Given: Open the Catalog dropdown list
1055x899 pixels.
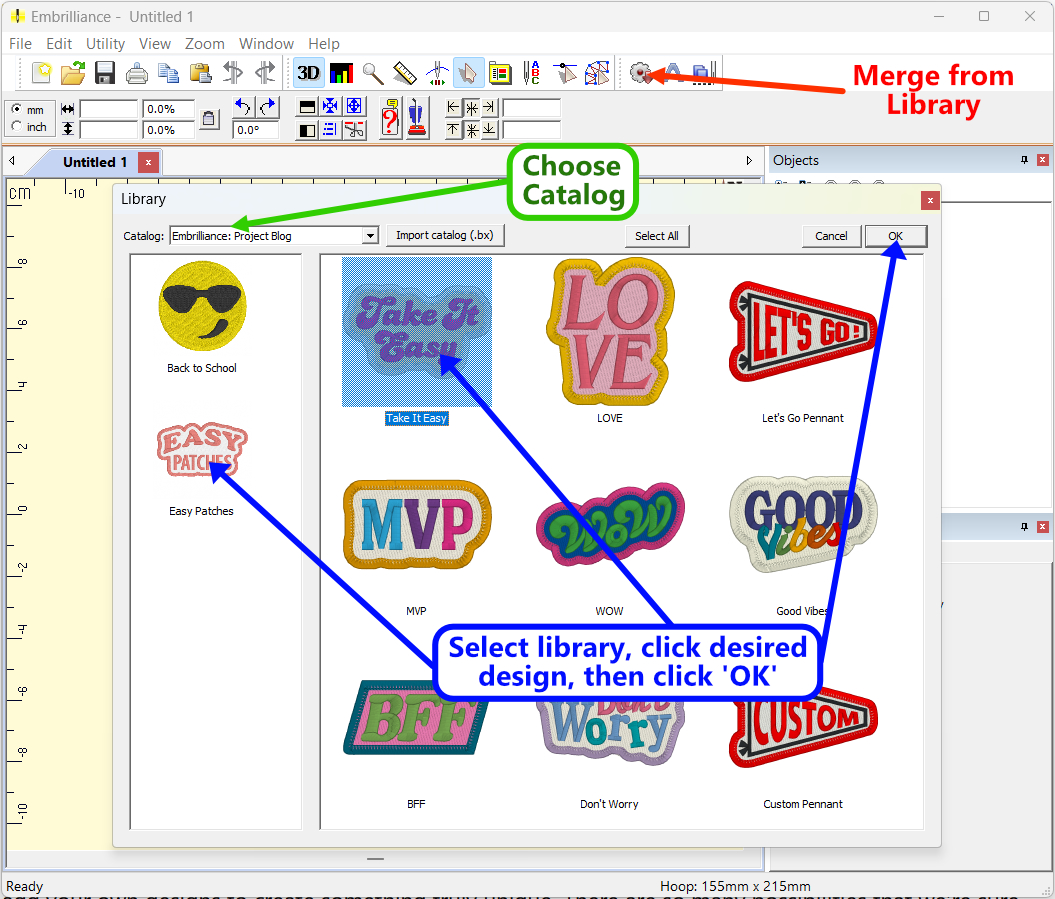Looking at the screenshot, I should (x=370, y=236).
